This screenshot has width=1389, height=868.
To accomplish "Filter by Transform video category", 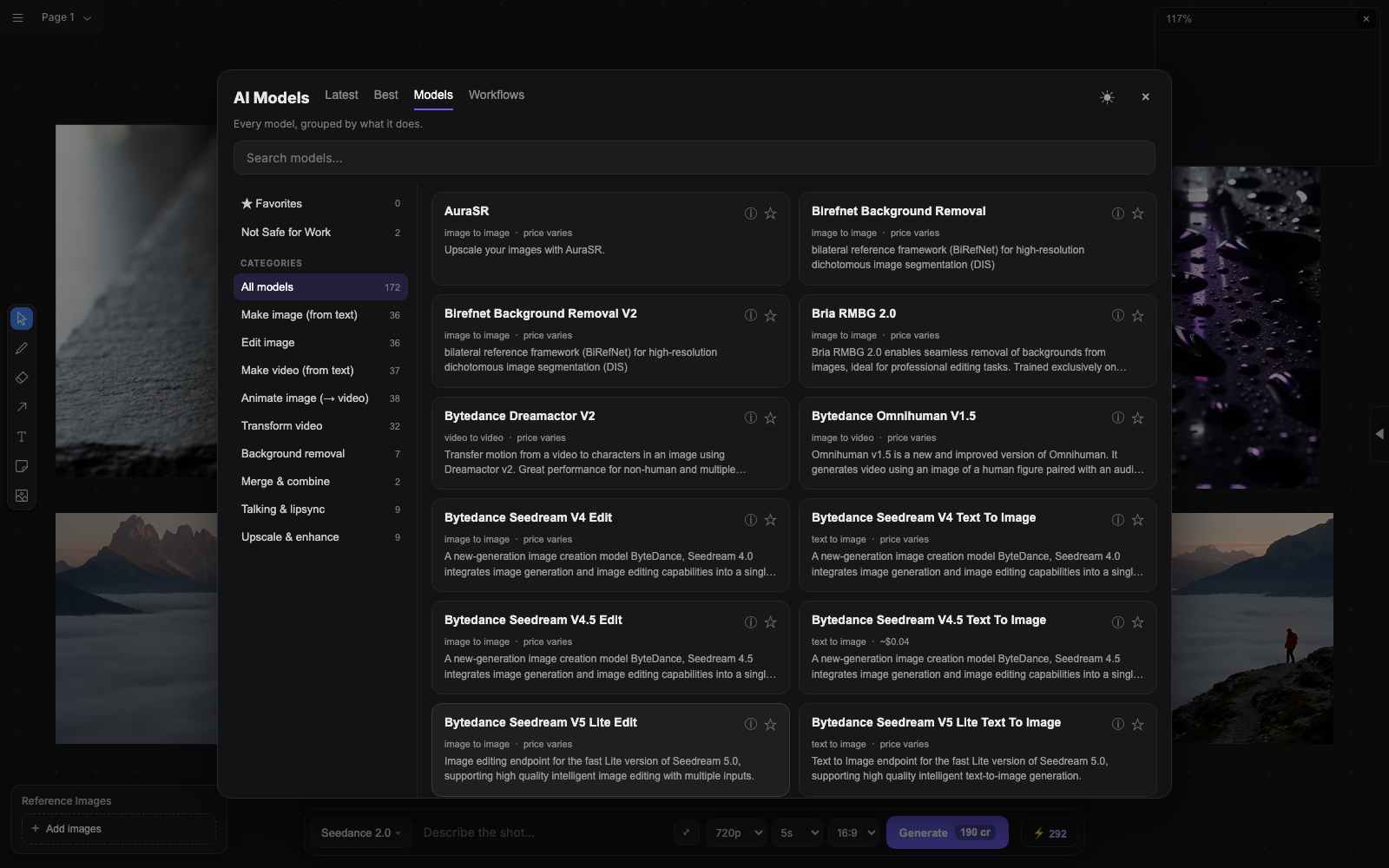I will click(x=320, y=426).
